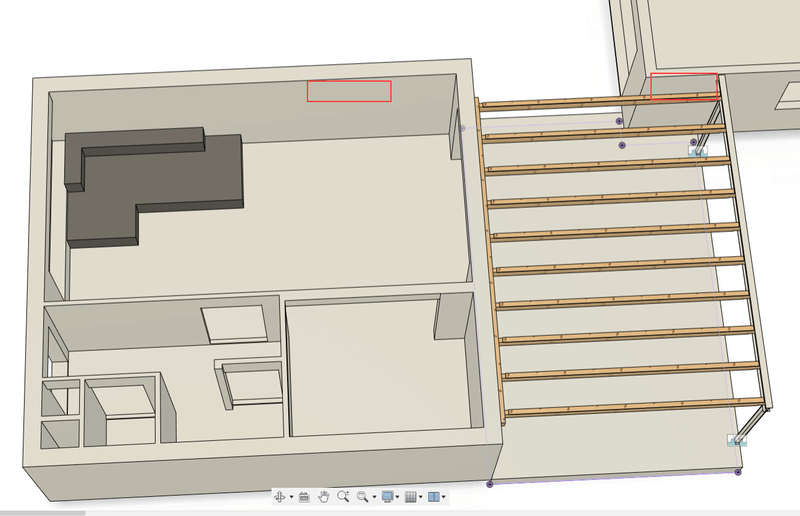Activate the Orbit navigation tool
Viewport: 800px width, 516px height.
[280, 497]
